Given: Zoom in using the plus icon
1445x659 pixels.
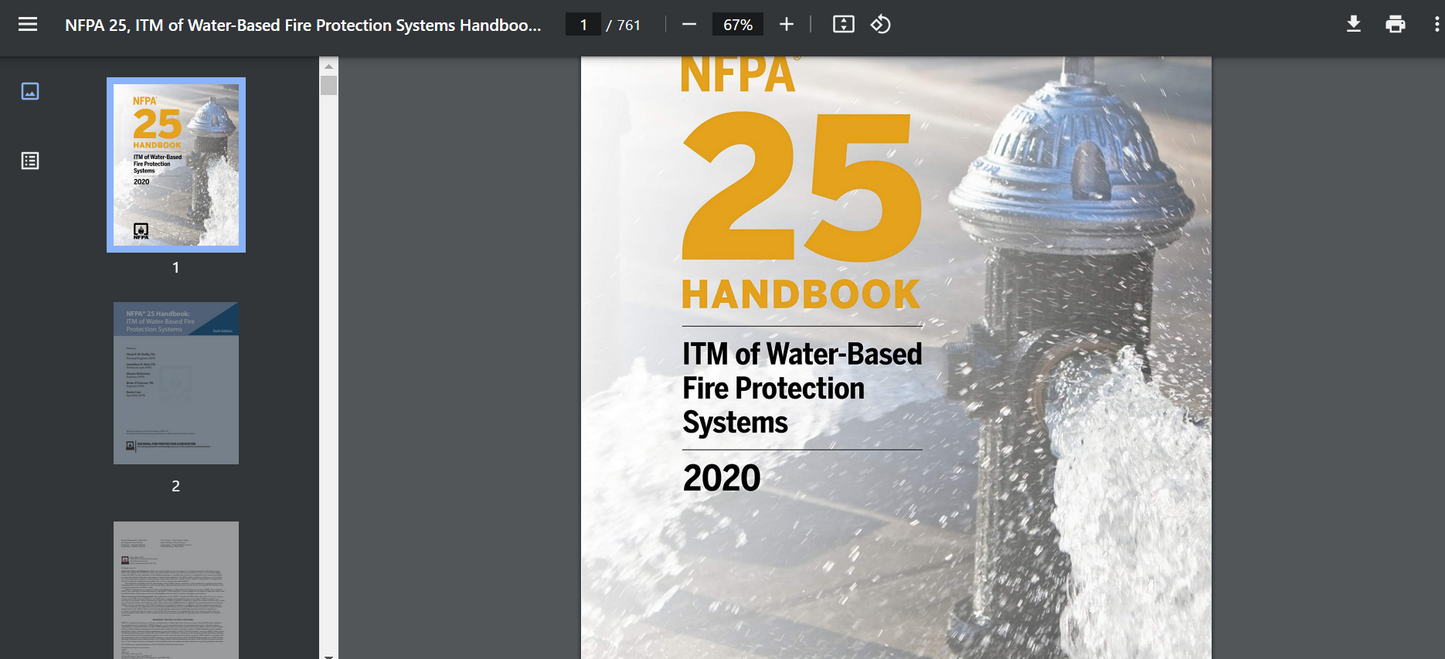Looking at the screenshot, I should pyautogui.click(x=785, y=23).
